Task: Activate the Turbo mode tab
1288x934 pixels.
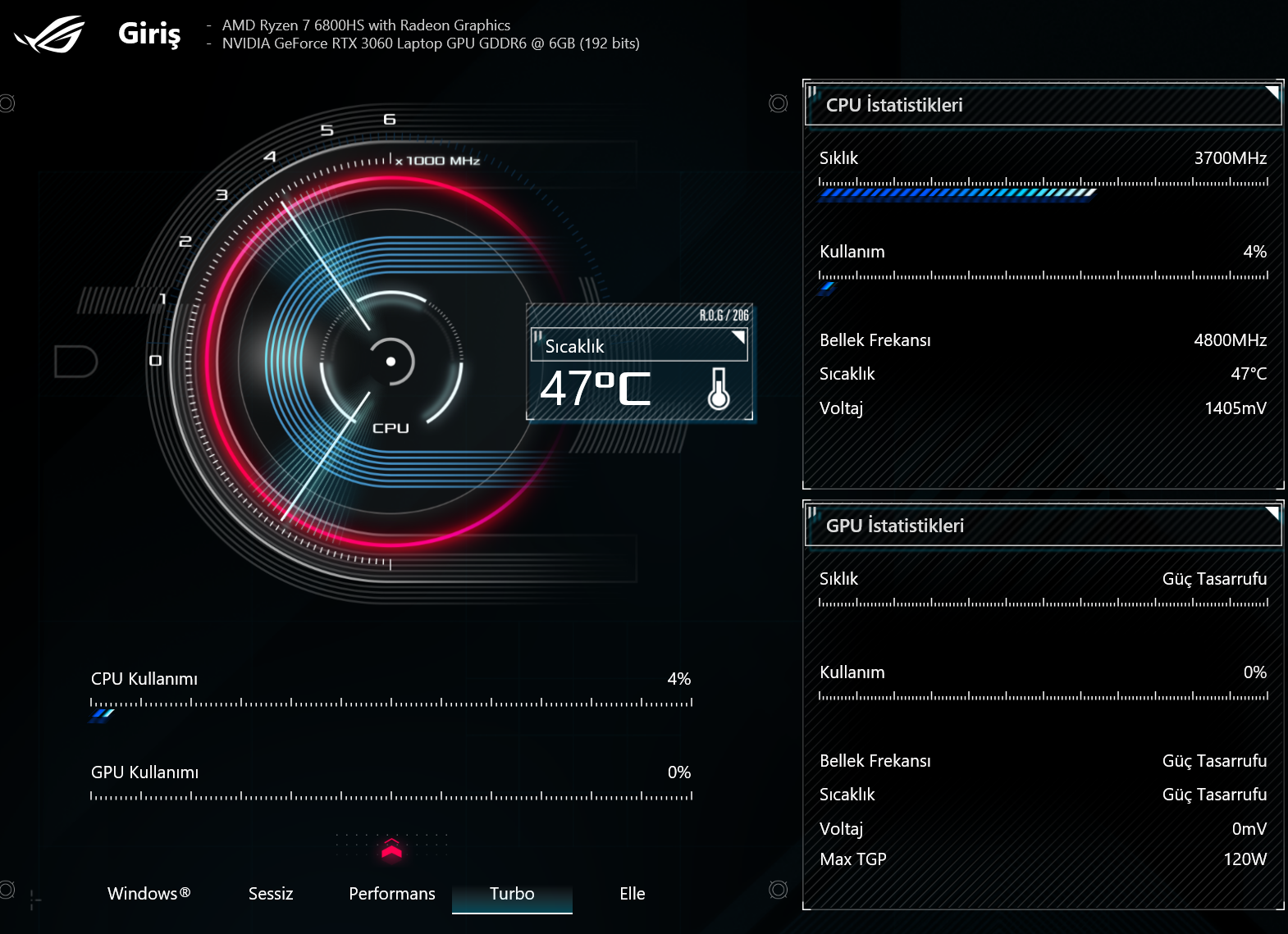Action: tap(512, 894)
